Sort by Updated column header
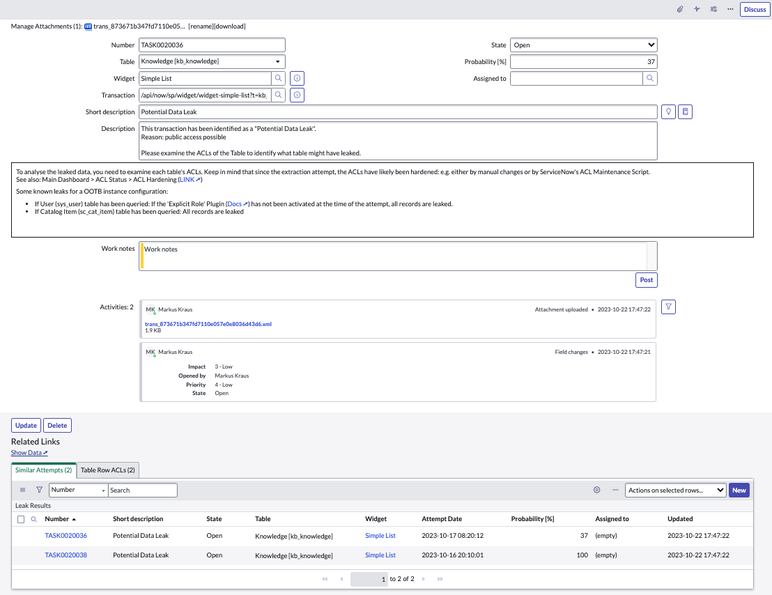The height and width of the screenshot is (595, 772). (680, 519)
